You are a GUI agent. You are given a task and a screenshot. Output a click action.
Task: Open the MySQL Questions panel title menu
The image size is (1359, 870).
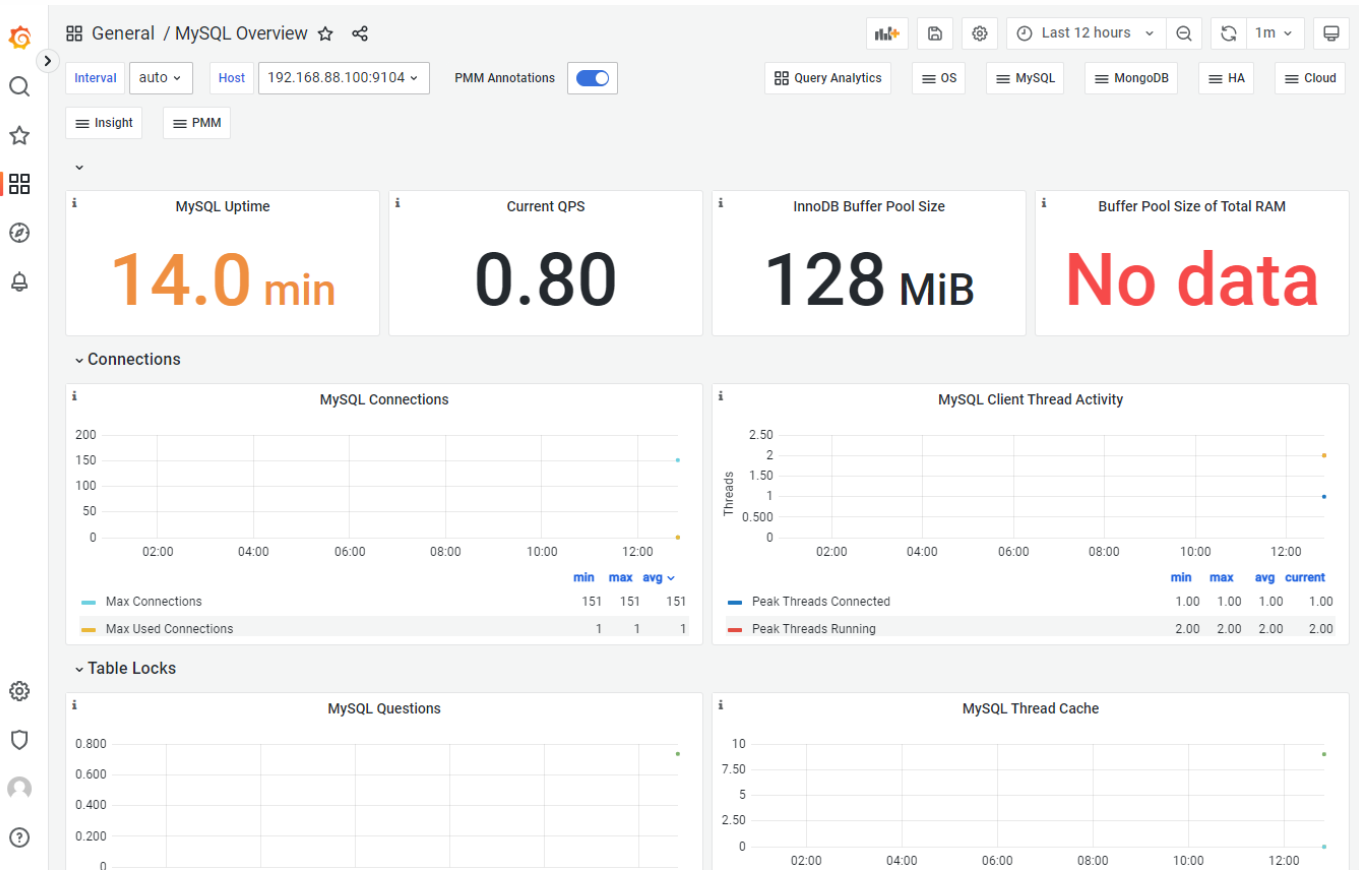[384, 708]
